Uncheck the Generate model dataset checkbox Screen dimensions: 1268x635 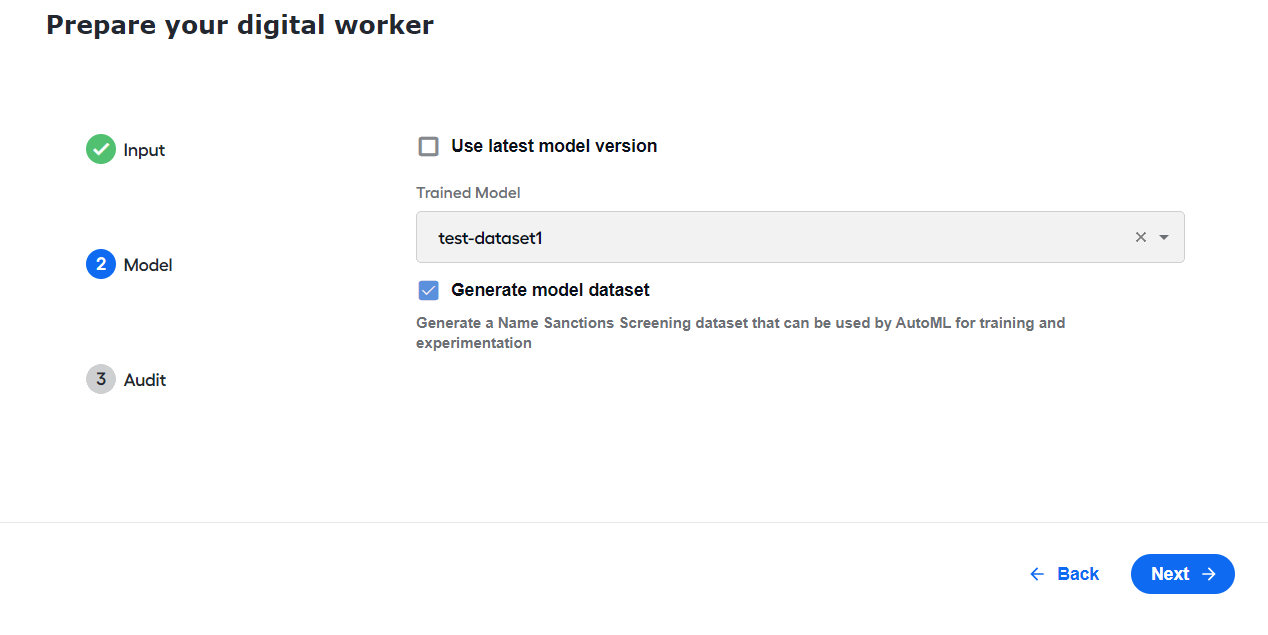tap(429, 291)
